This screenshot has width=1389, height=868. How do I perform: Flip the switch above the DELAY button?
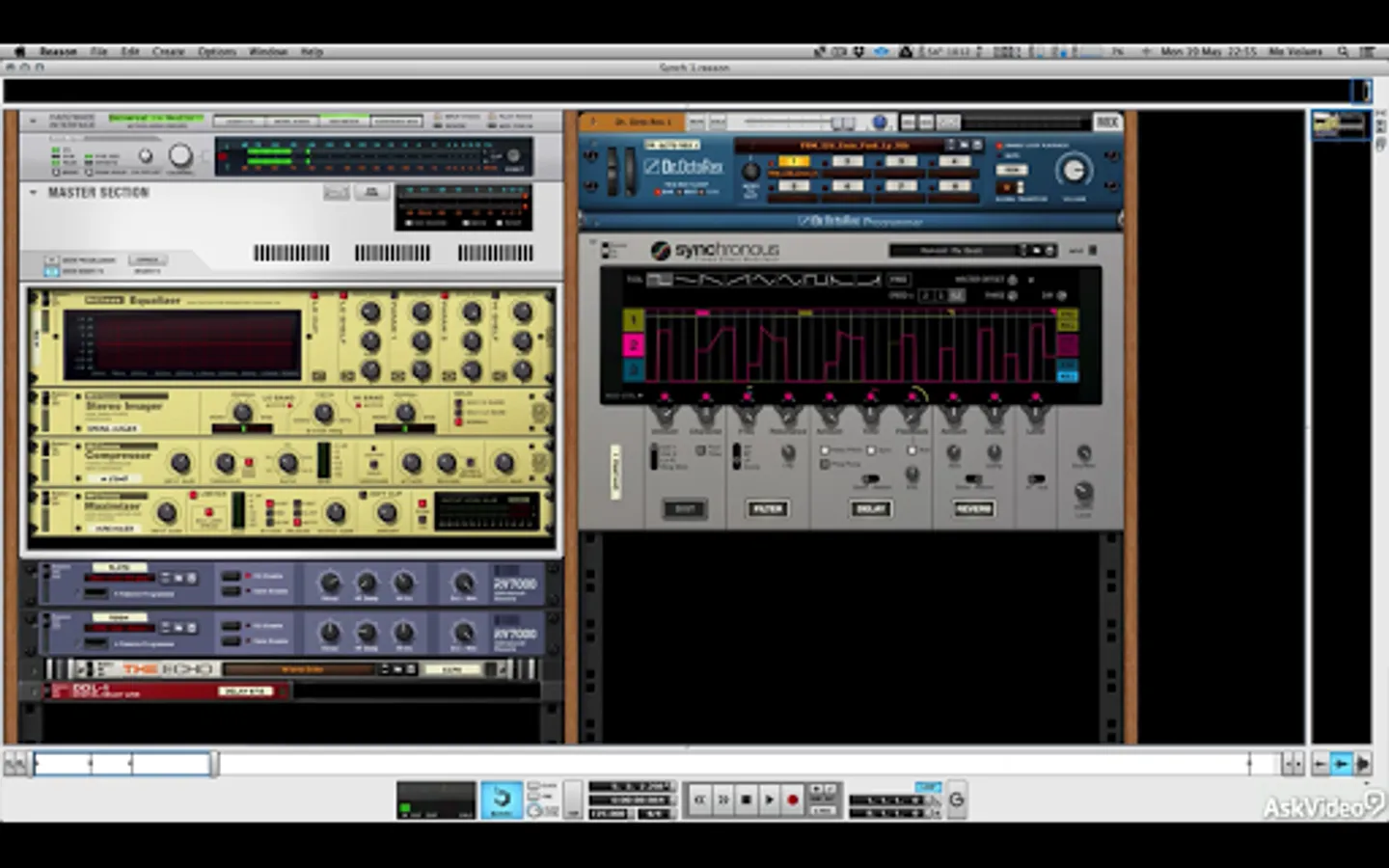click(x=870, y=480)
